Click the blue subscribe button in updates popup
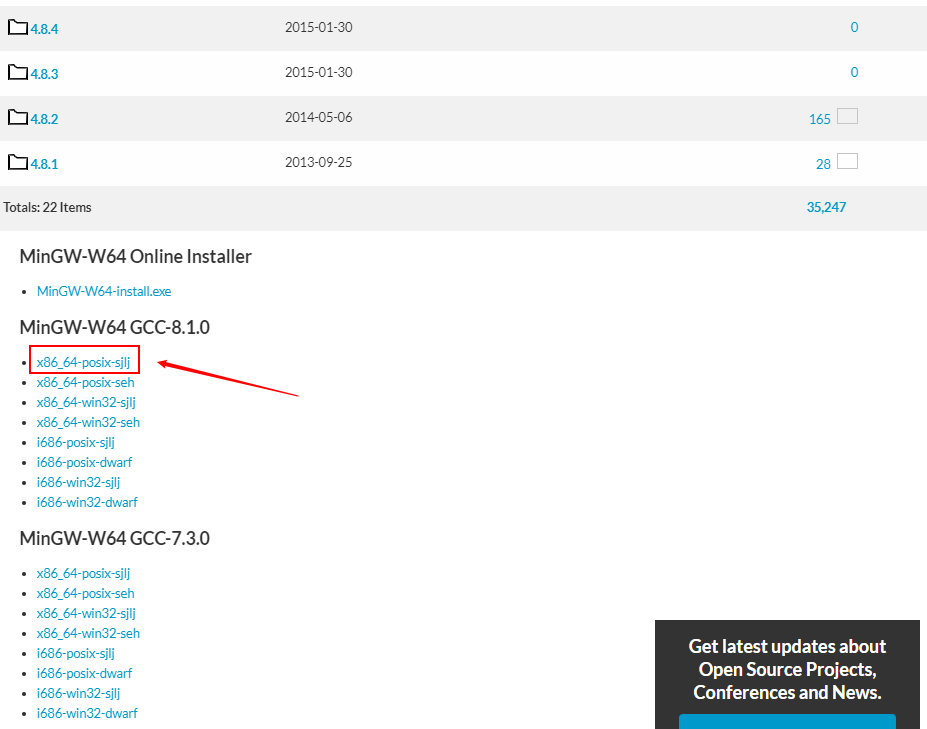 (x=787, y=721)
